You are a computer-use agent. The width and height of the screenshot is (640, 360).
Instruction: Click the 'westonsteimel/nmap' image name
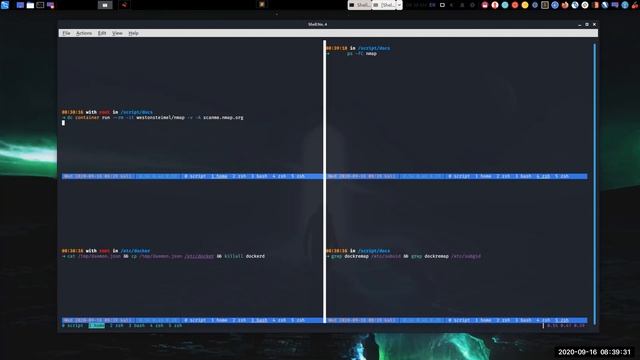(x=160, y=118)
